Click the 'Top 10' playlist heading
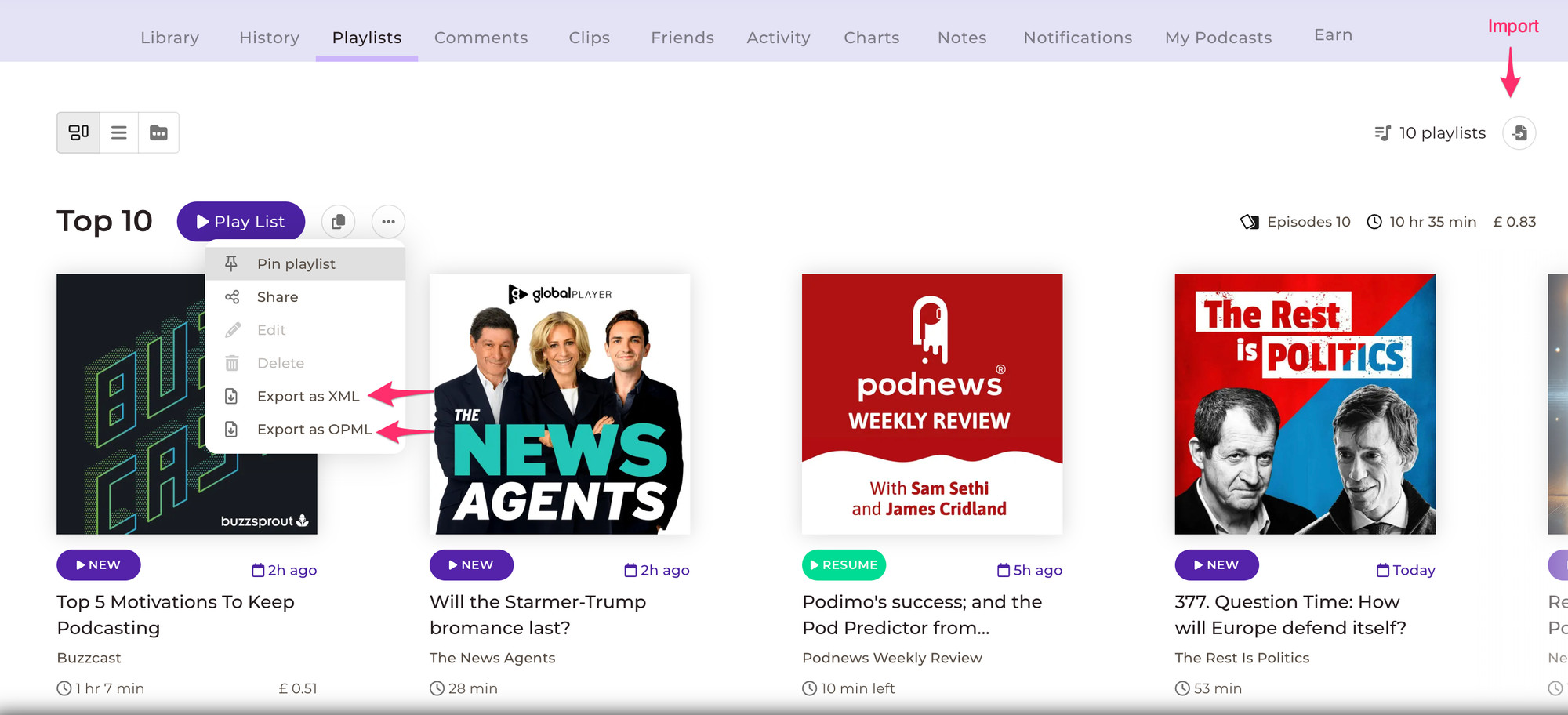Image resolution: width=1568 pixels, height=715 pixels. pos(104,221)
